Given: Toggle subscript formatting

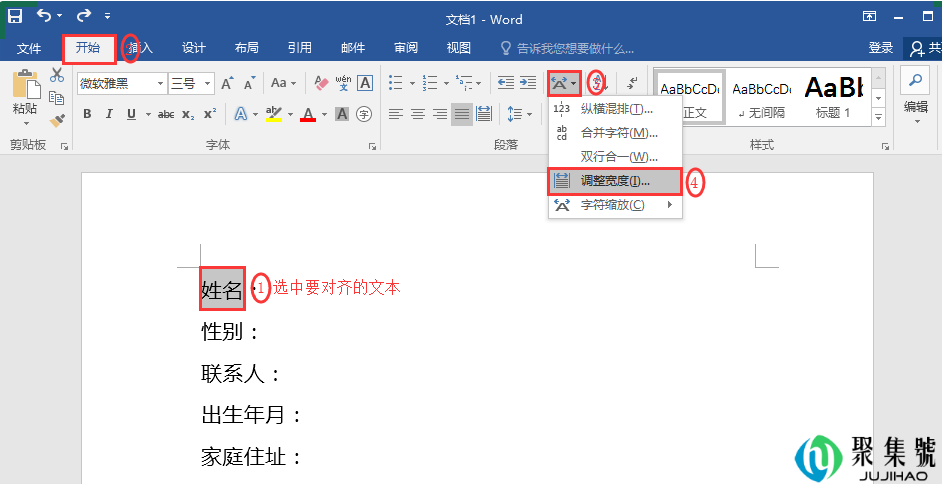Looking at the screenshot, I should [188, 114].
